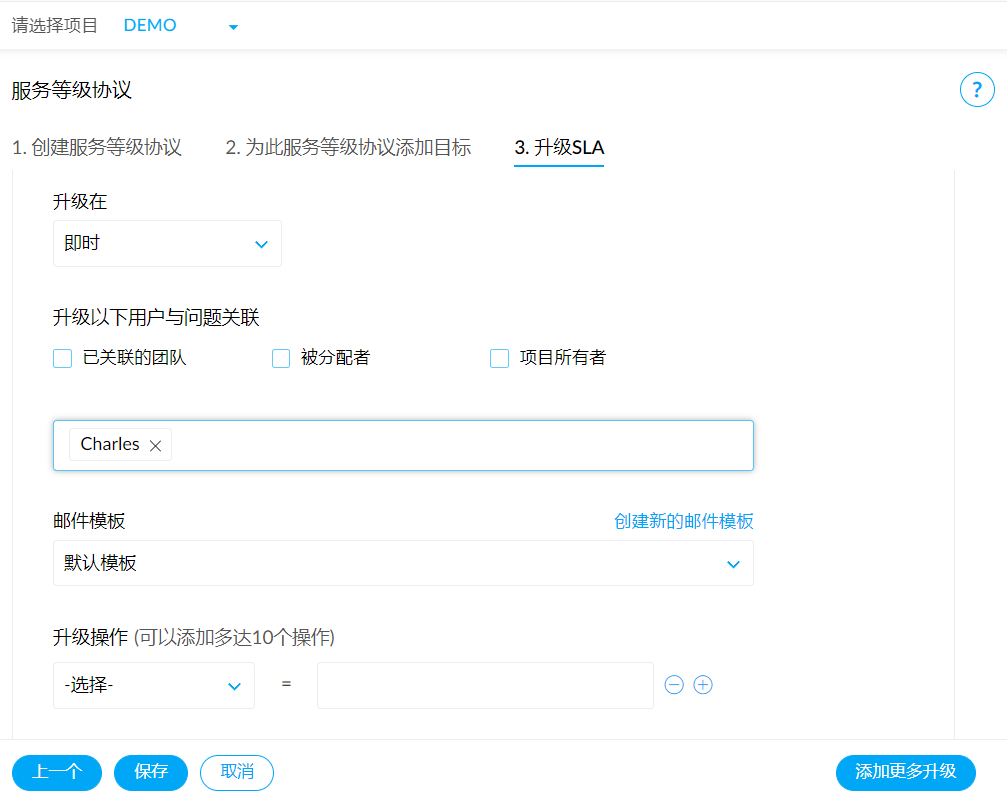Select the 3. 升级SLA tab
The width and height of the screenshot is (1007, 798).
click(559, 148)
